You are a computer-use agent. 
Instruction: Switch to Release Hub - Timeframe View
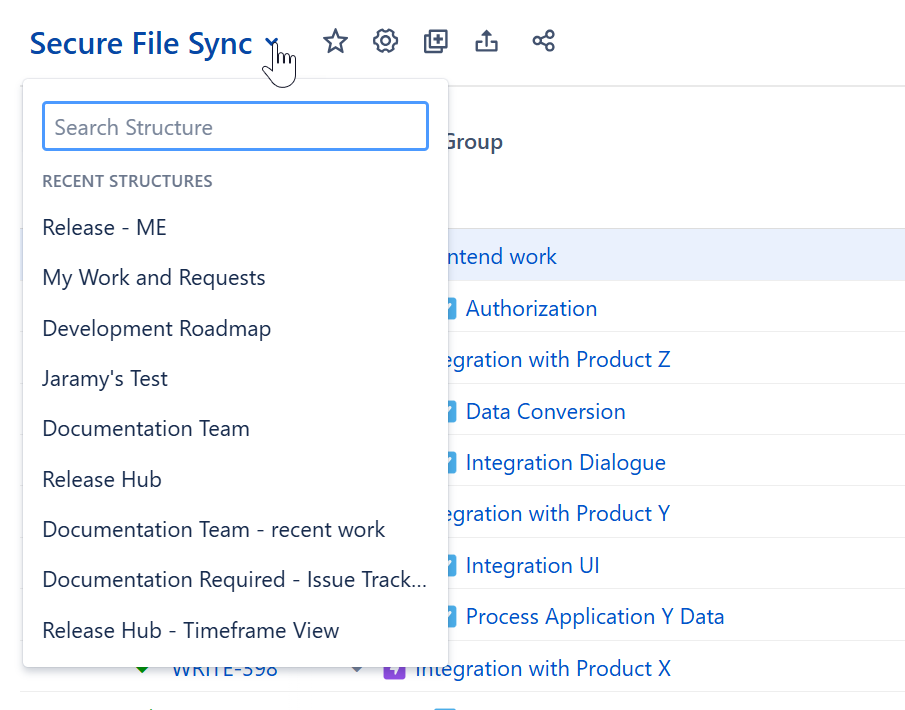click(x=190, y=630)
